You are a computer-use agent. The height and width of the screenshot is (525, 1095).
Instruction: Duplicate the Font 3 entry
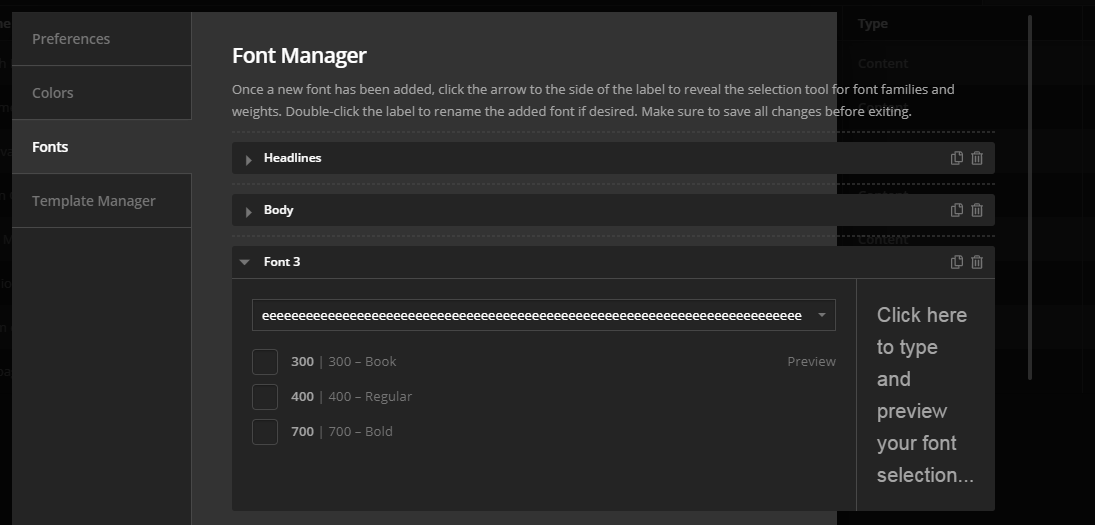click(x=957, y=262)
